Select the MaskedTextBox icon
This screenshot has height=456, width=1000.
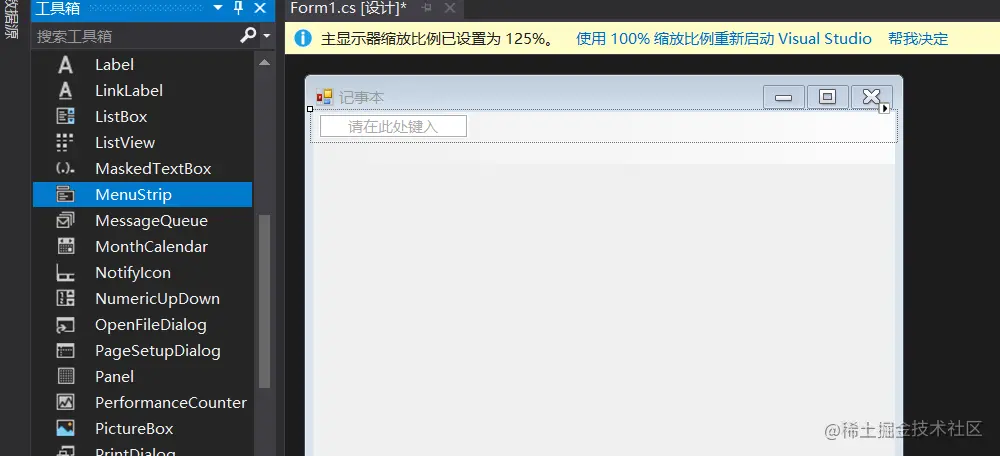[x=65, y=169]
